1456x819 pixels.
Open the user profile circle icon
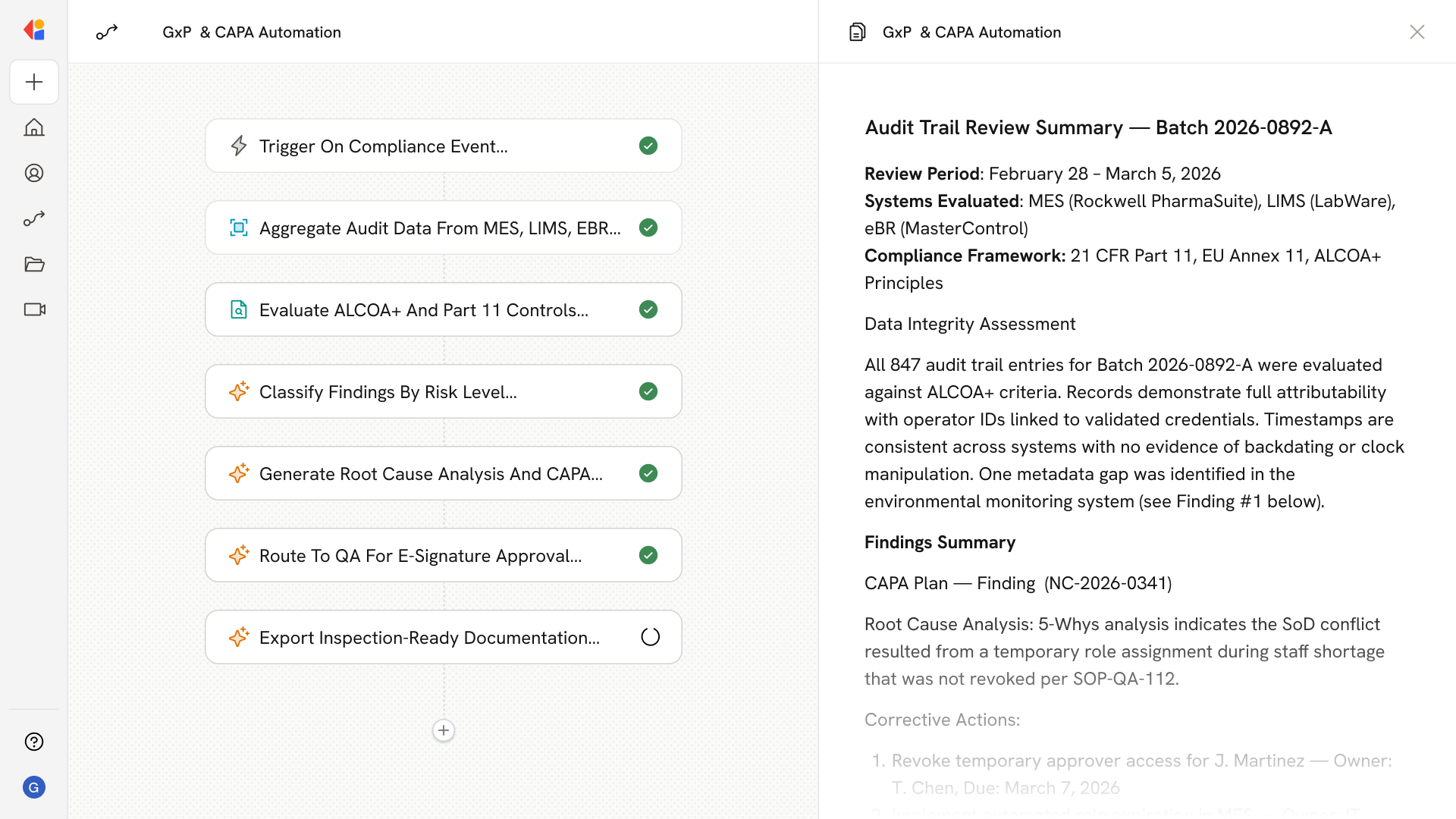[x=34, y=173]
